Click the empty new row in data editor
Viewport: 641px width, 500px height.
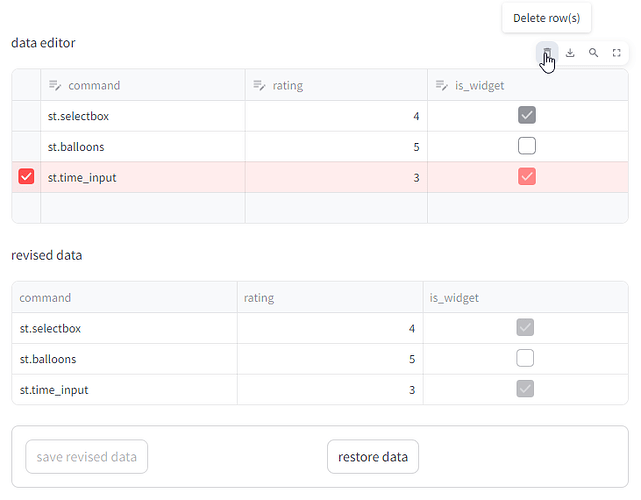tap(143, 208)
